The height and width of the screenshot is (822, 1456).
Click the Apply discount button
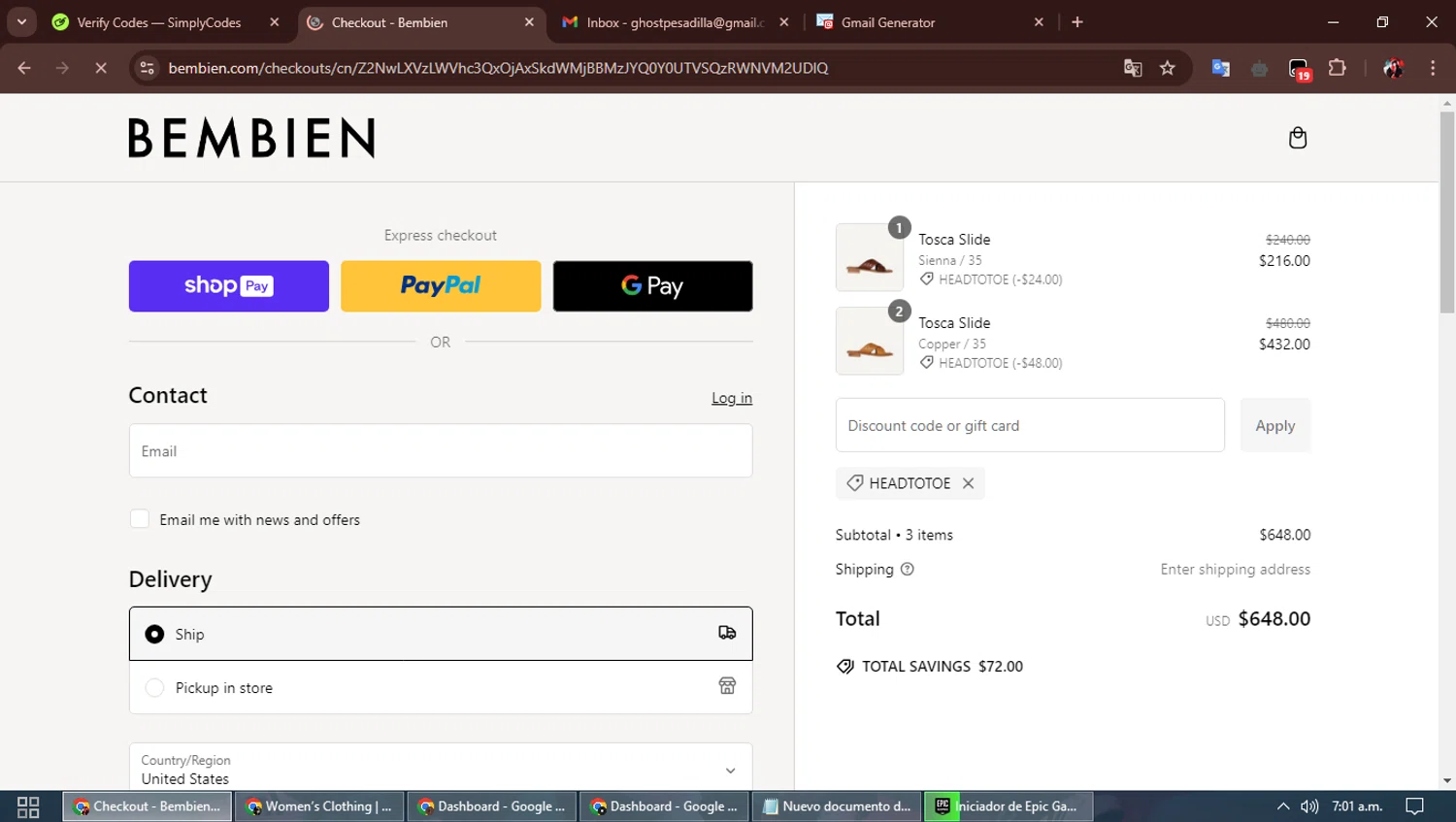pyautogui.click(x=1275, y=425)
